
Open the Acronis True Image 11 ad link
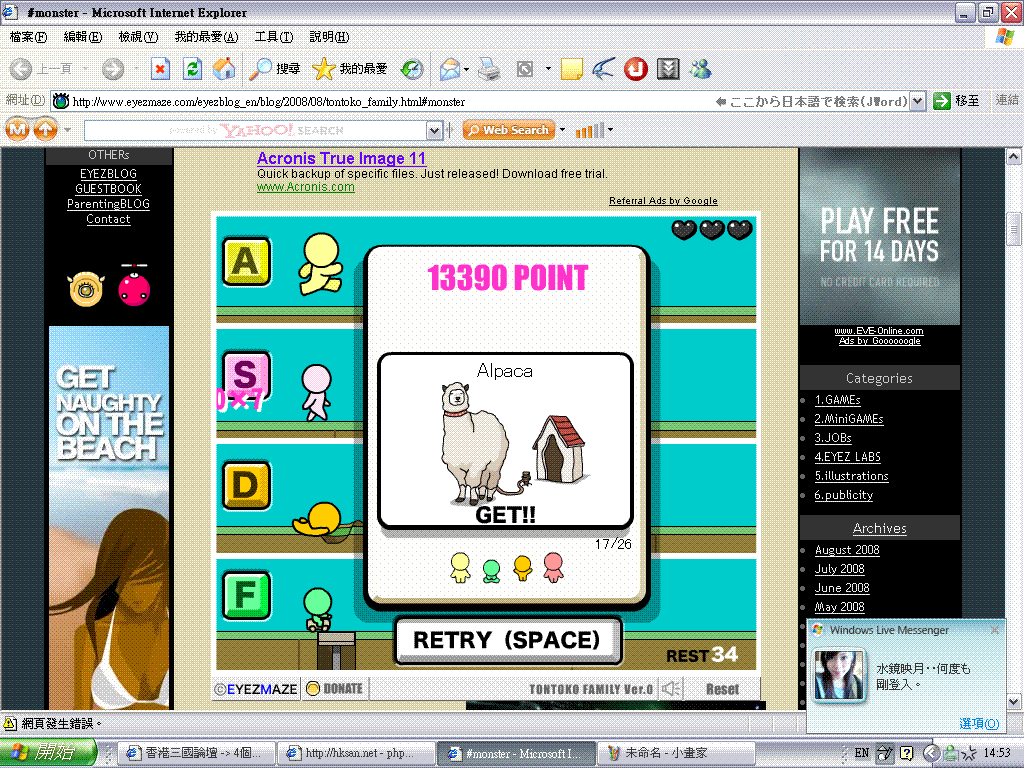pos(341,159)
